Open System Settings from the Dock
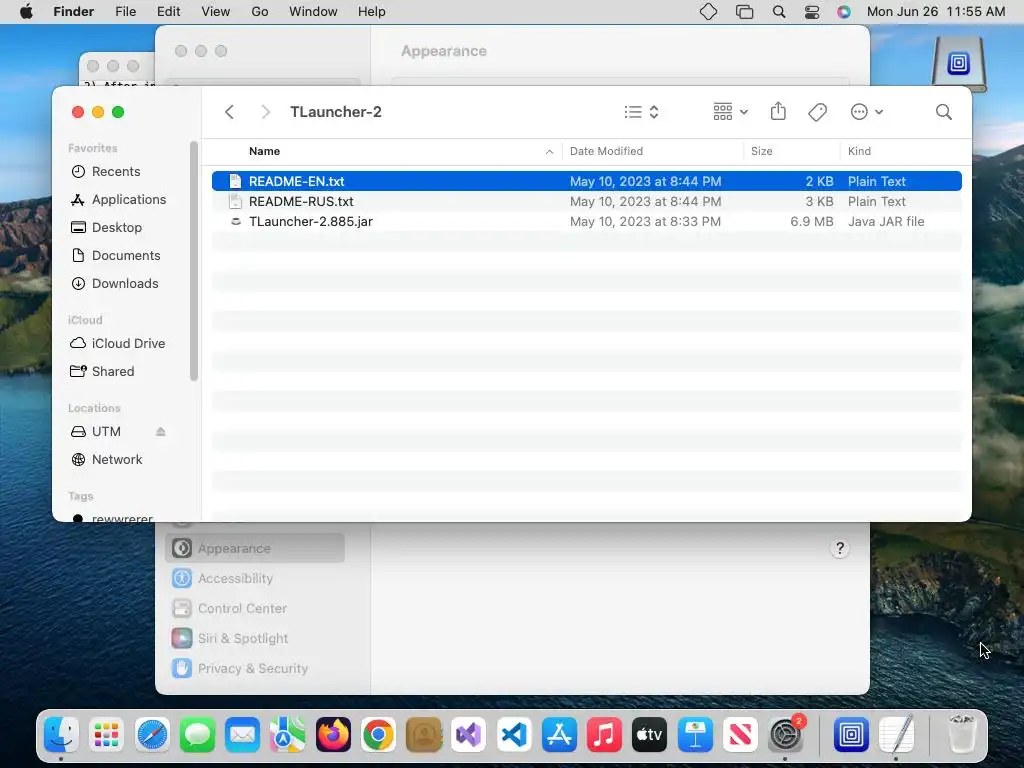This screenshot has height=768, width=1024. [786, 734]
